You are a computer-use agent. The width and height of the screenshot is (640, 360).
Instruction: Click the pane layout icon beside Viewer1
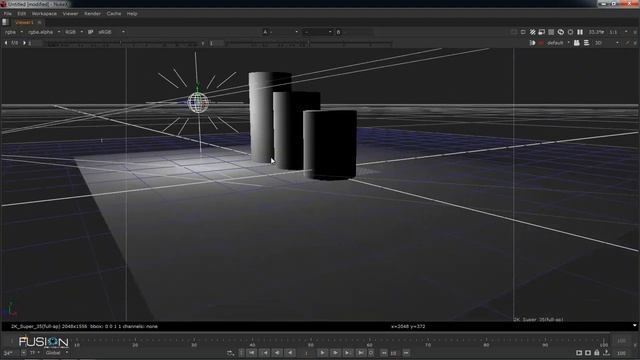(x=5, y=22)
